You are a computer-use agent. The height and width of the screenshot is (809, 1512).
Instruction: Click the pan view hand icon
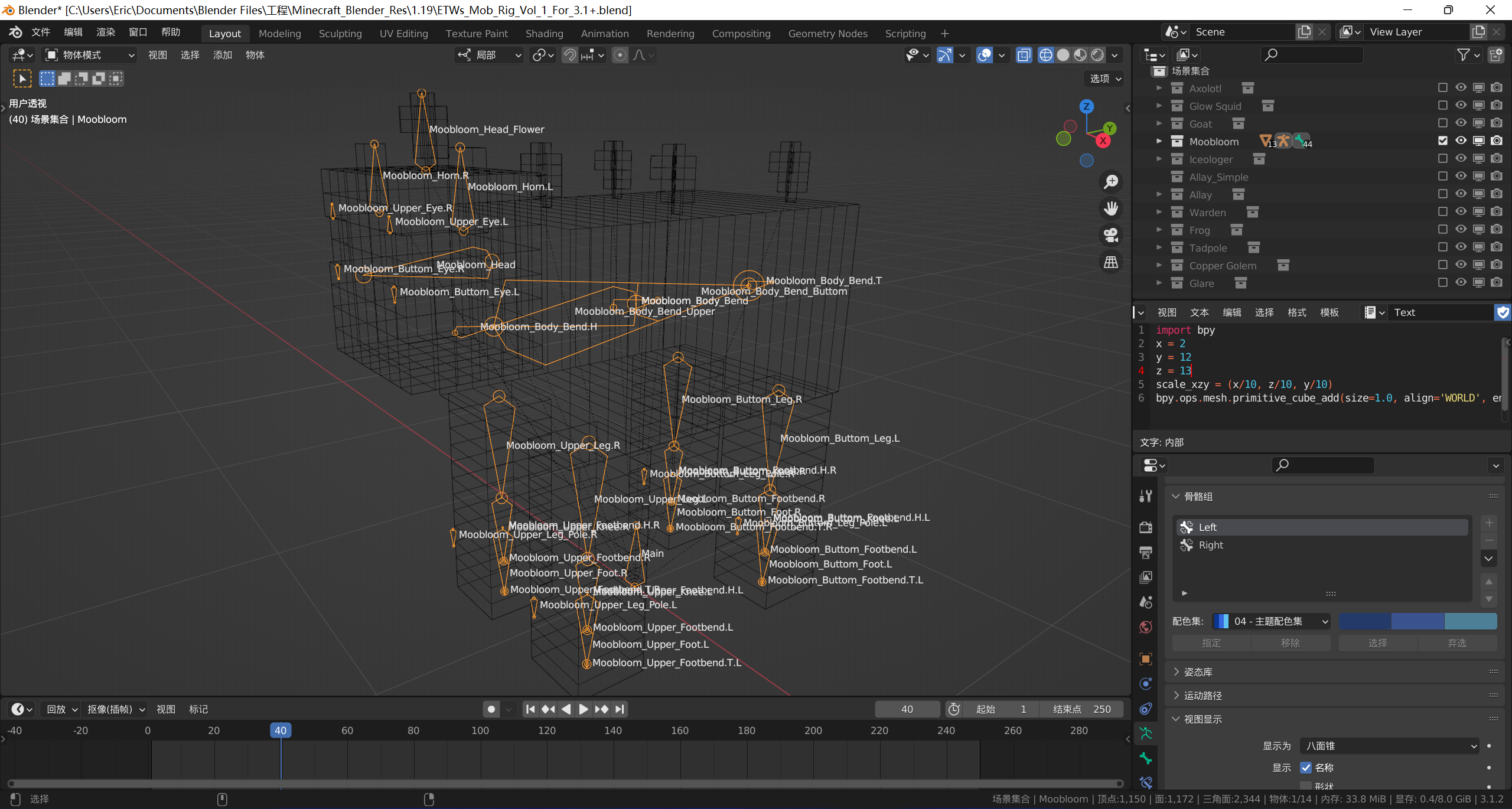pos(1111,208)
